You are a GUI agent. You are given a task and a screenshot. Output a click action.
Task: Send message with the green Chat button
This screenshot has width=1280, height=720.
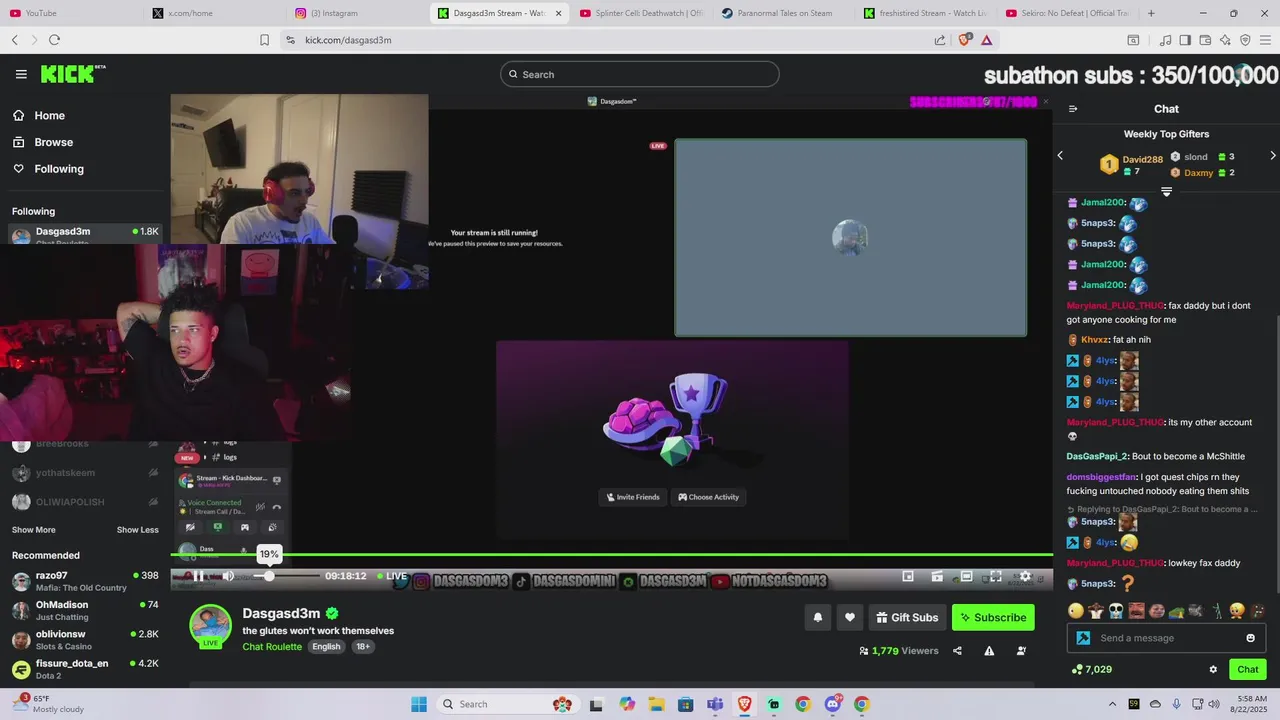[1248, 670]
